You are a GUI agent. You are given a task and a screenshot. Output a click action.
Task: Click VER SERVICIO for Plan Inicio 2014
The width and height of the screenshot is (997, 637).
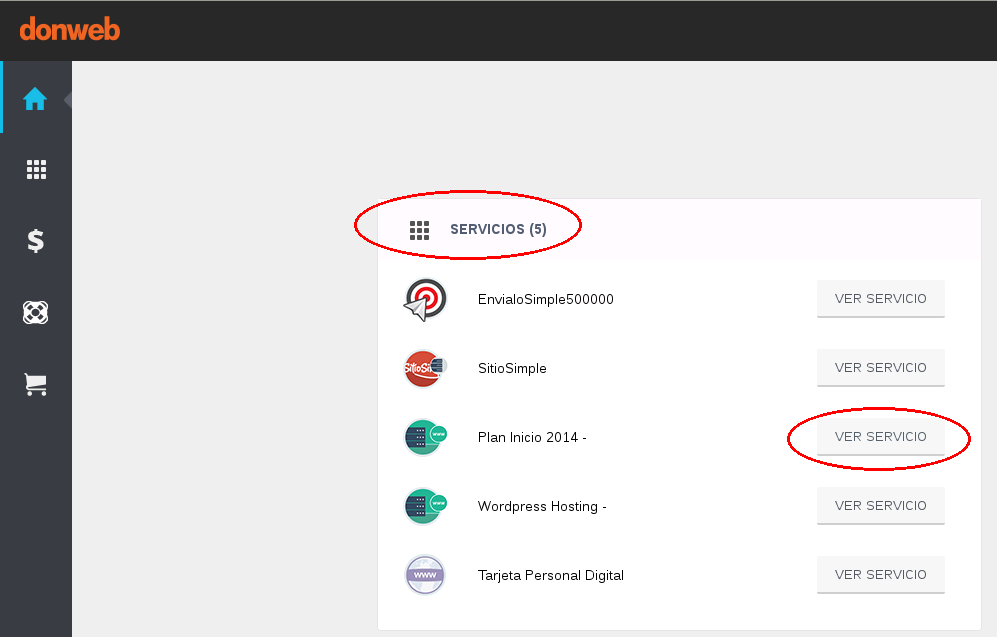[x=881, y=437]
